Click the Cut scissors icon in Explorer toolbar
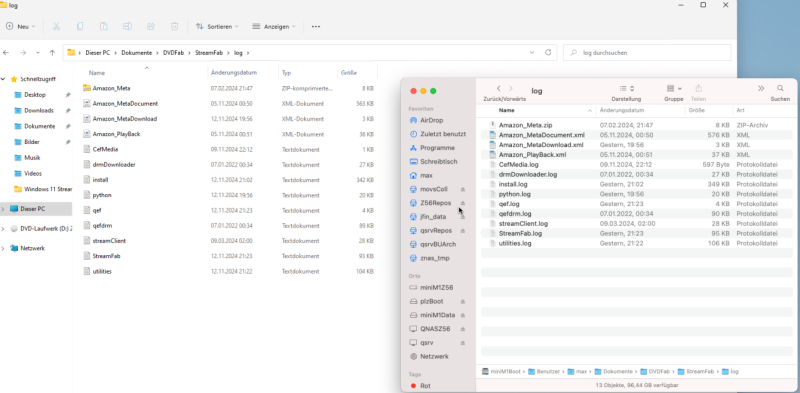The width and height of the screenshot is (800, 393). (57, 26)
